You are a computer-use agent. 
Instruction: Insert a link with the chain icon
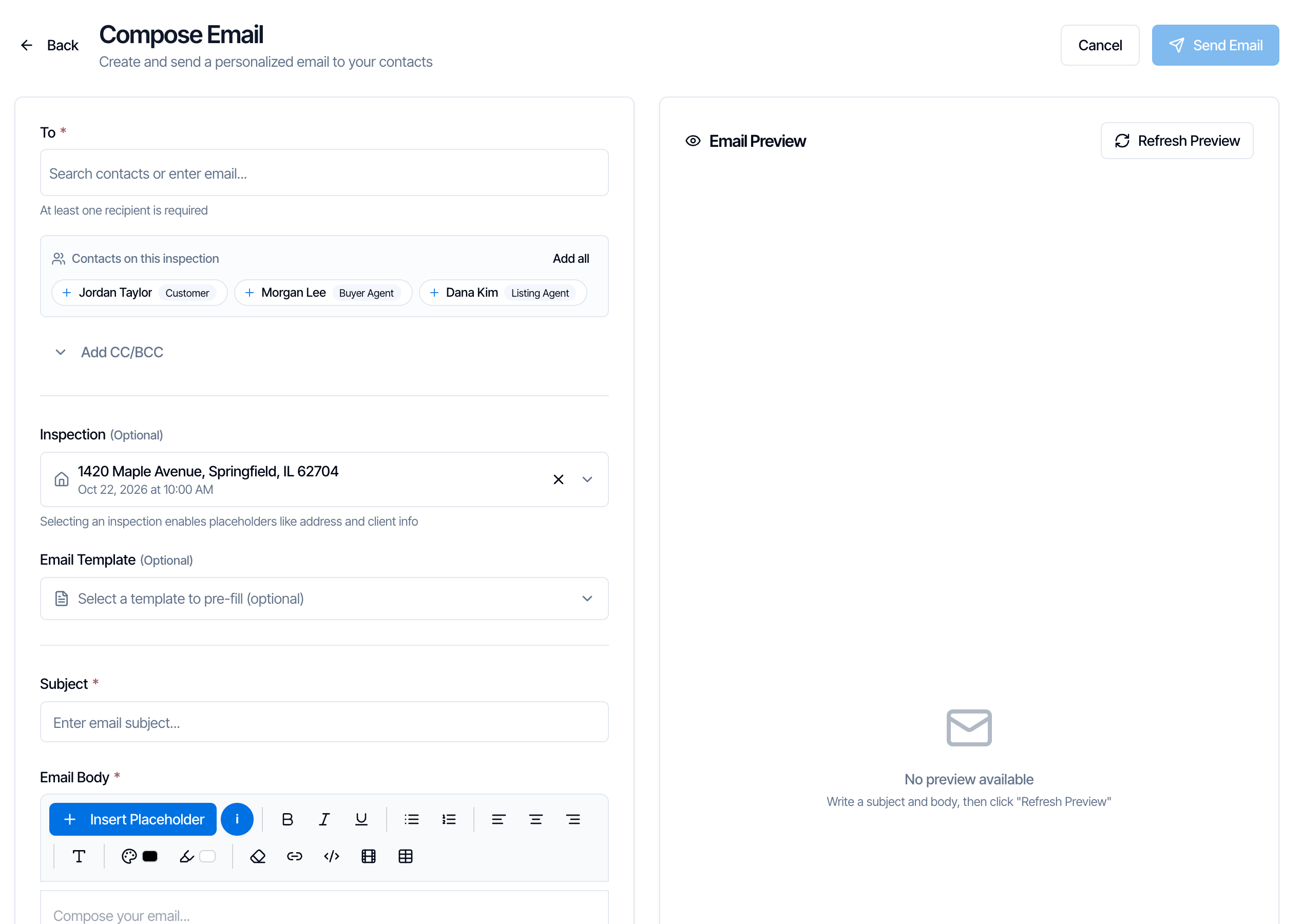(x=295, y=856)
